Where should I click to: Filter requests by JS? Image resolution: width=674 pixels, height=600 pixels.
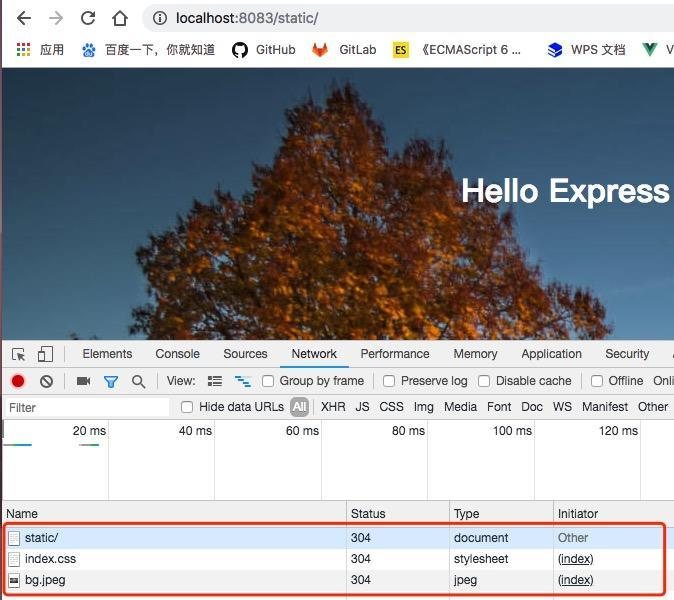click(x=362, y=407)
